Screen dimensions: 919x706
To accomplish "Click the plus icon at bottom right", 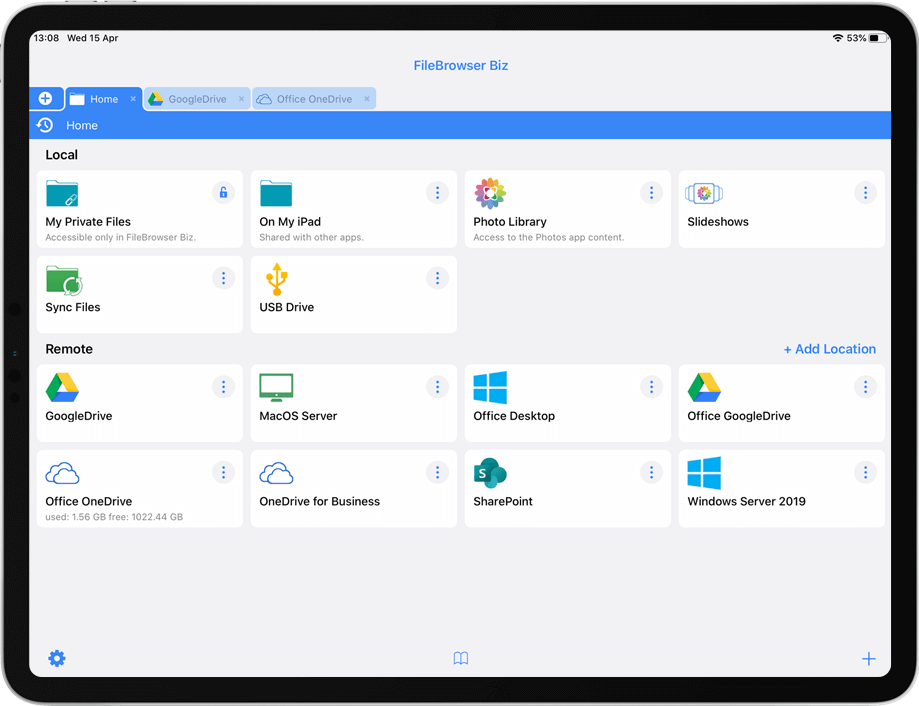I will point(869,659).
